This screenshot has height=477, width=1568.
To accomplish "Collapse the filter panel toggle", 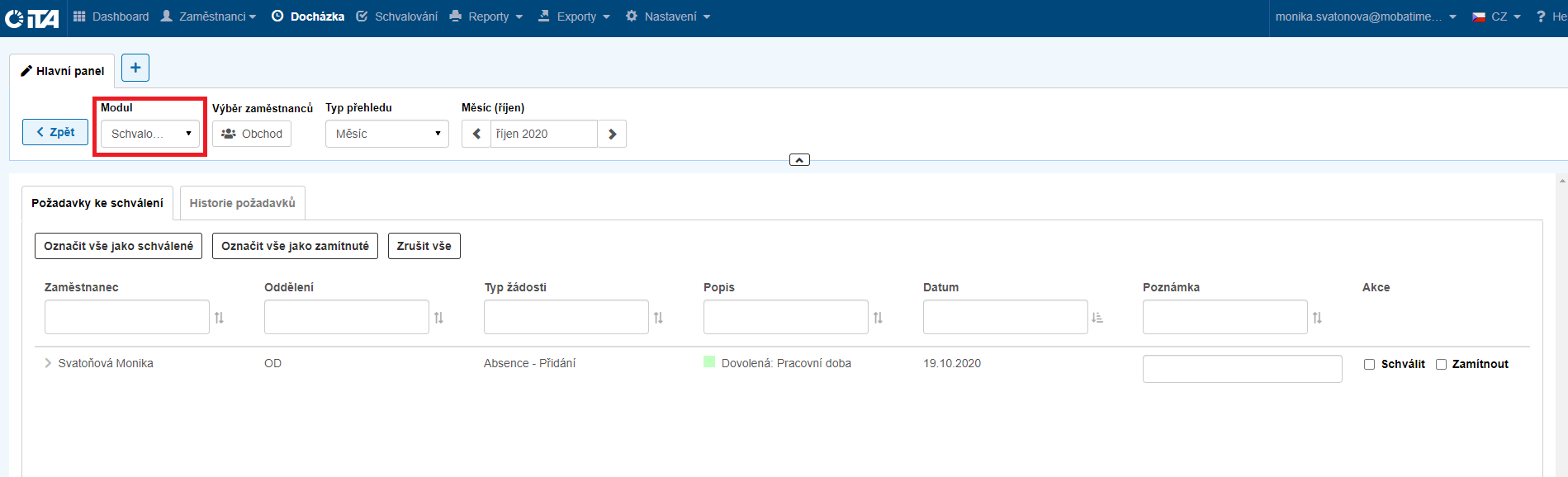I will [x=799, y=160].
